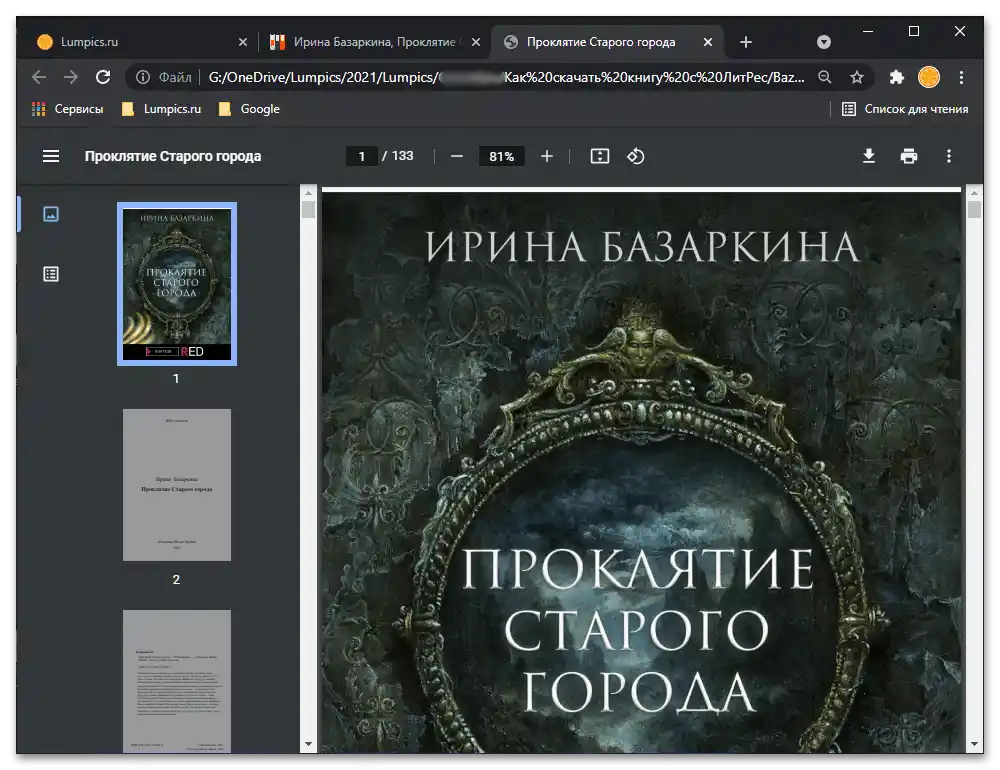Reload the current page

pyautogui.click(x=103, y=77)
